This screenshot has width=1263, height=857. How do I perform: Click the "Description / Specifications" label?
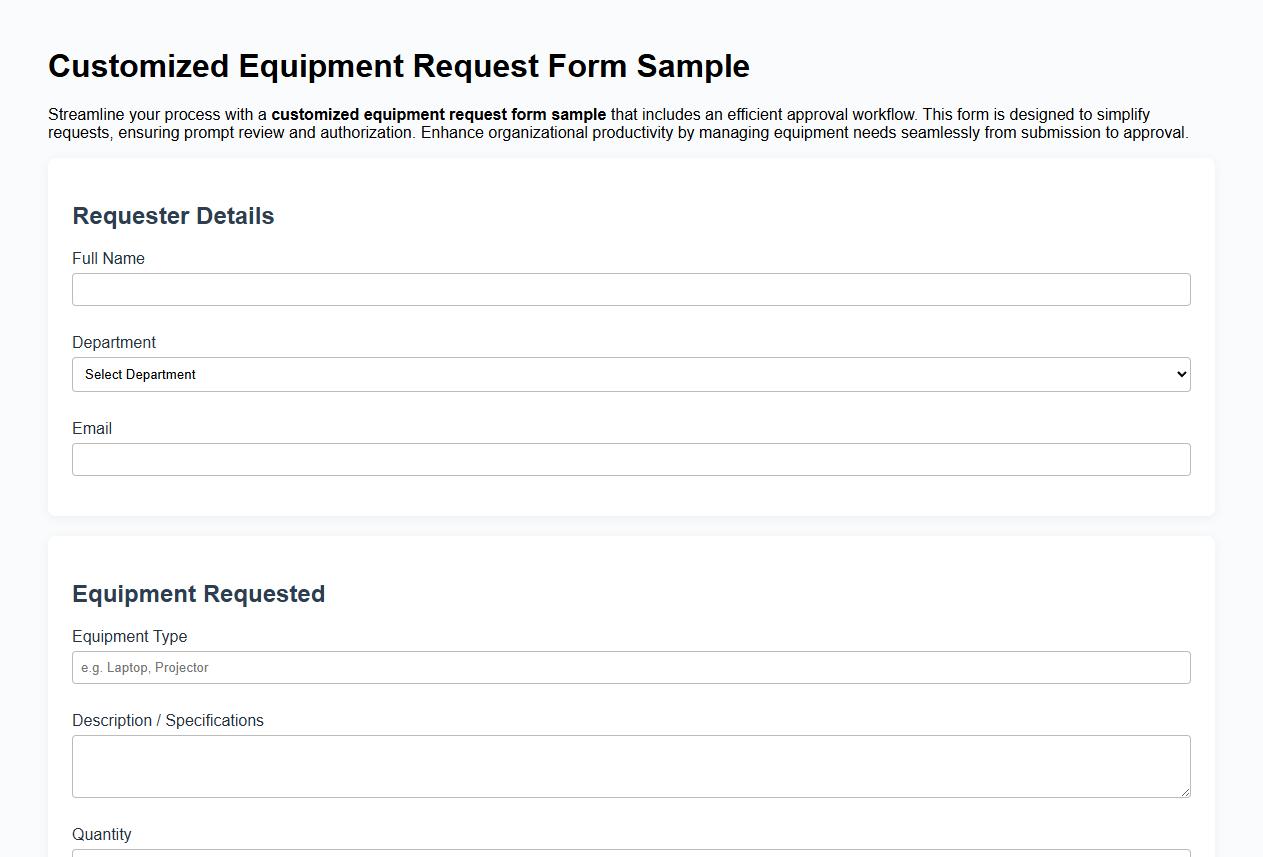(168, 720)
